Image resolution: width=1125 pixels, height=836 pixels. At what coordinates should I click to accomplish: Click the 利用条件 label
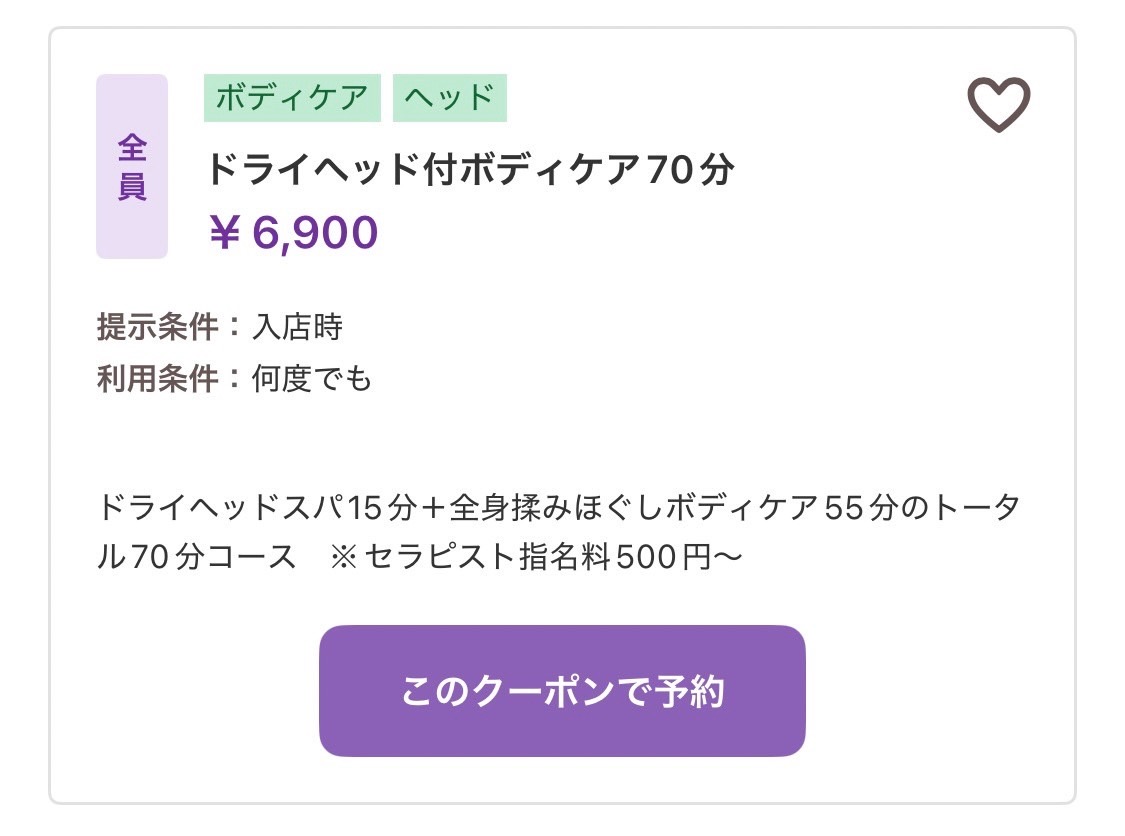click(x=158, y=378)
